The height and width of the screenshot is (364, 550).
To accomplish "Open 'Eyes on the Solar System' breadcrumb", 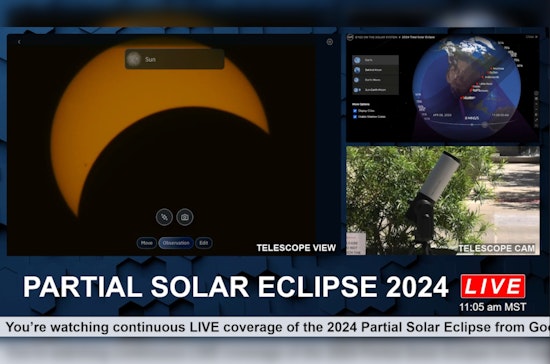I will pyautogui.click(x=376, y=37).
